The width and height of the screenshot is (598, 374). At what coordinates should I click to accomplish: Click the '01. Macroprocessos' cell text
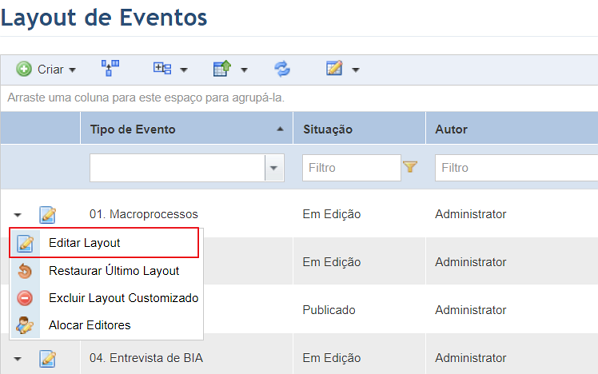(144, 214)
